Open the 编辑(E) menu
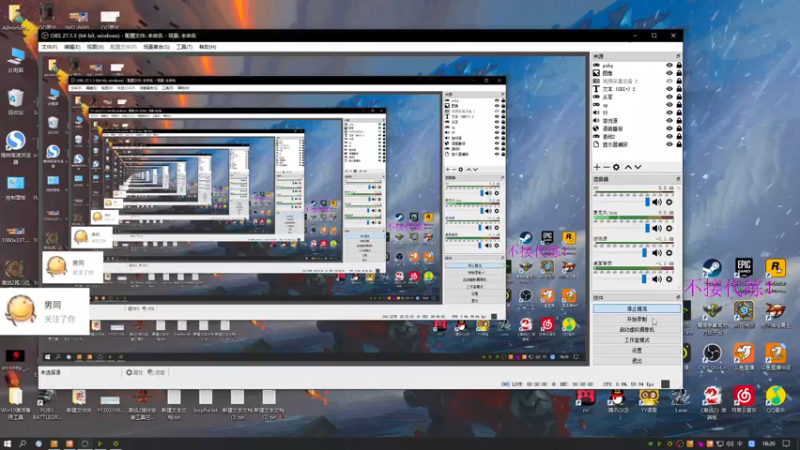The width and height of the screenshot is (800, 450). [72, 47]
